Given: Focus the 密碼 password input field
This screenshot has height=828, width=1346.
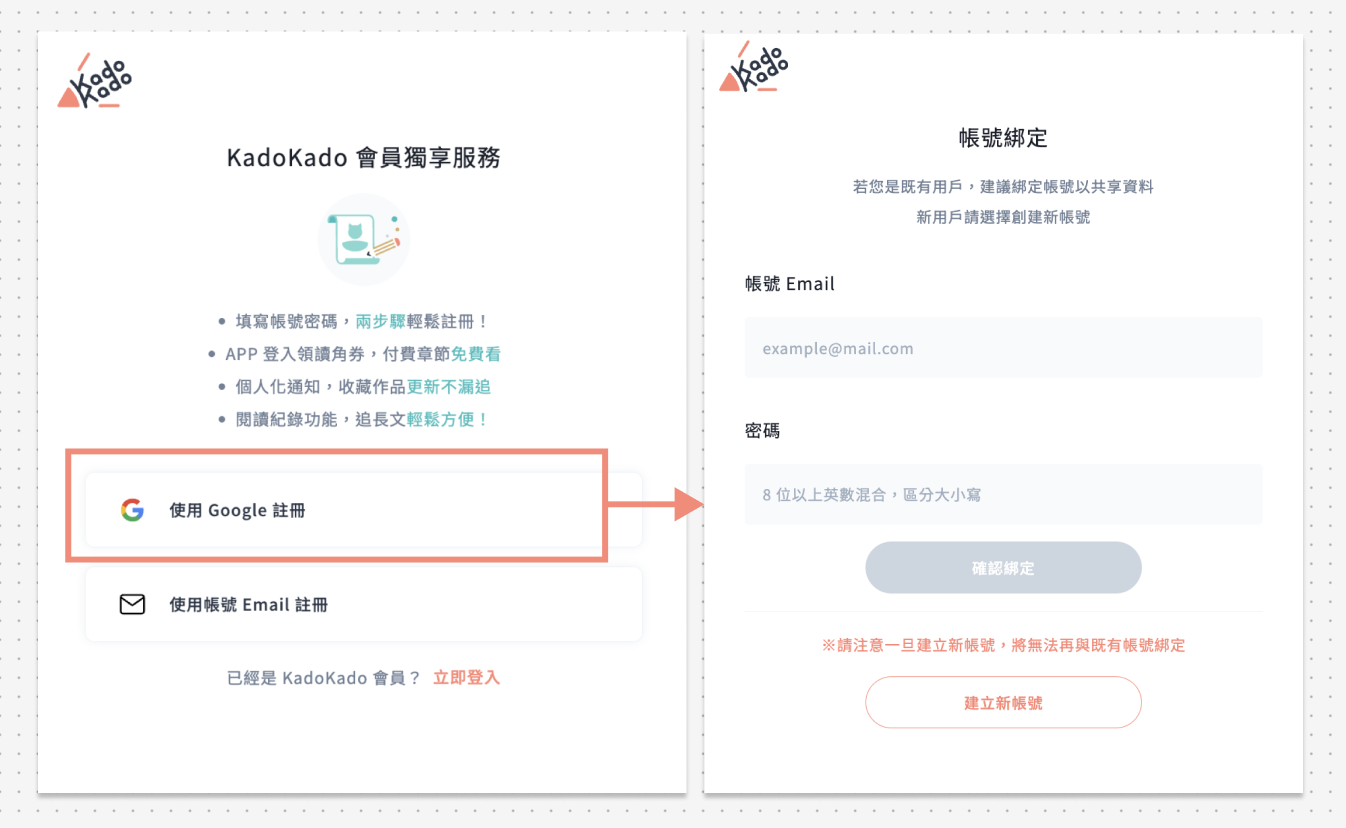Looking at the screenshot, I should point(1003,494).
